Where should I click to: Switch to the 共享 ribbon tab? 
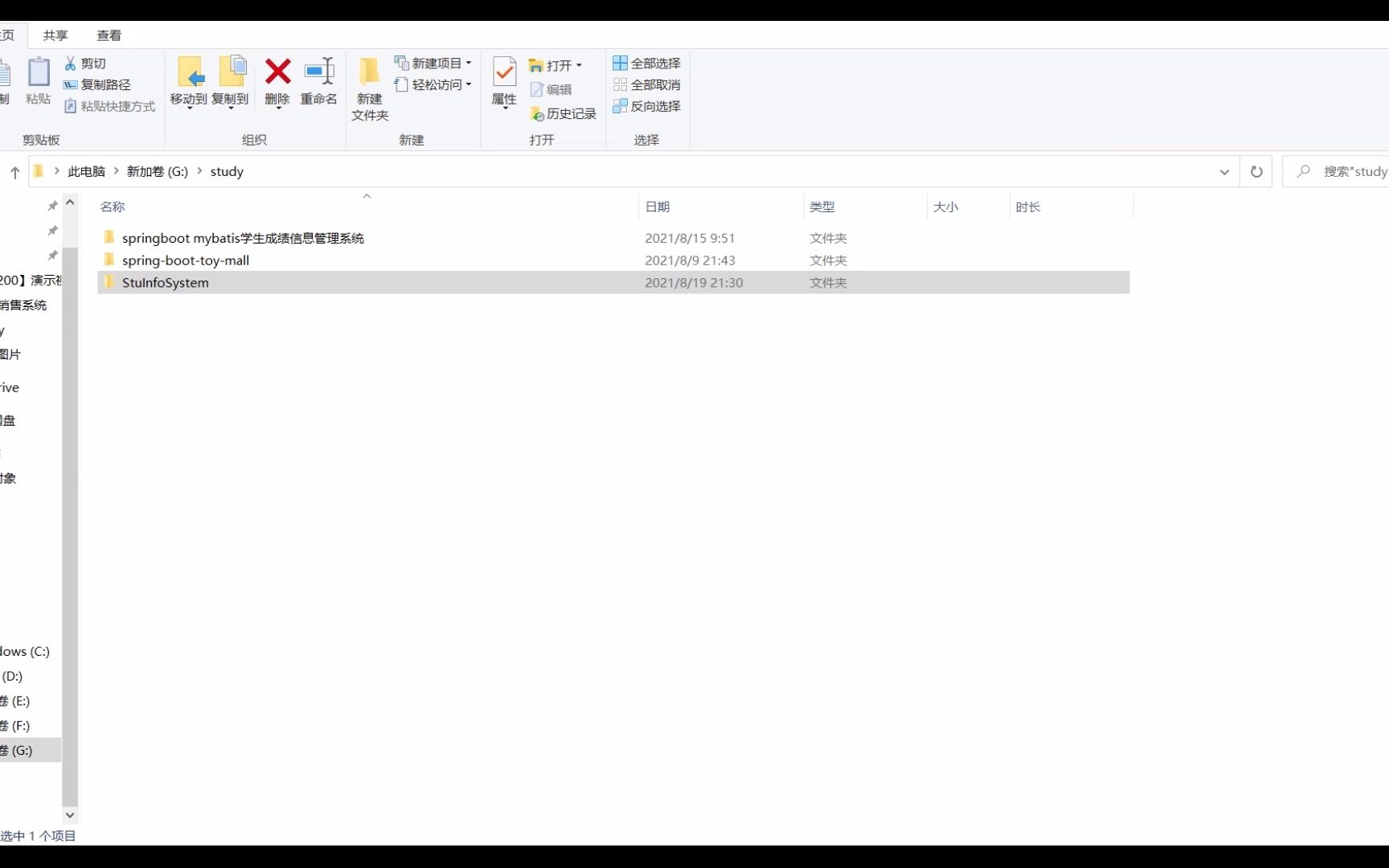tap(55, 35)
